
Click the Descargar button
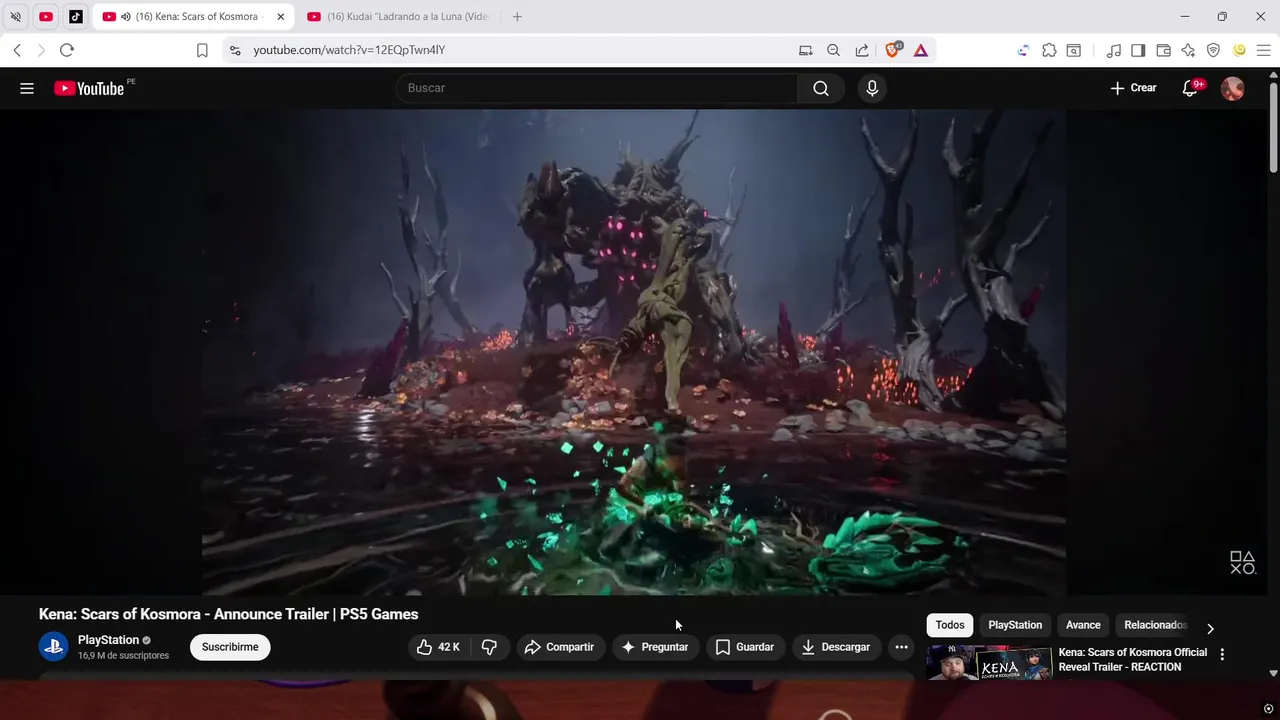(836, 647)
